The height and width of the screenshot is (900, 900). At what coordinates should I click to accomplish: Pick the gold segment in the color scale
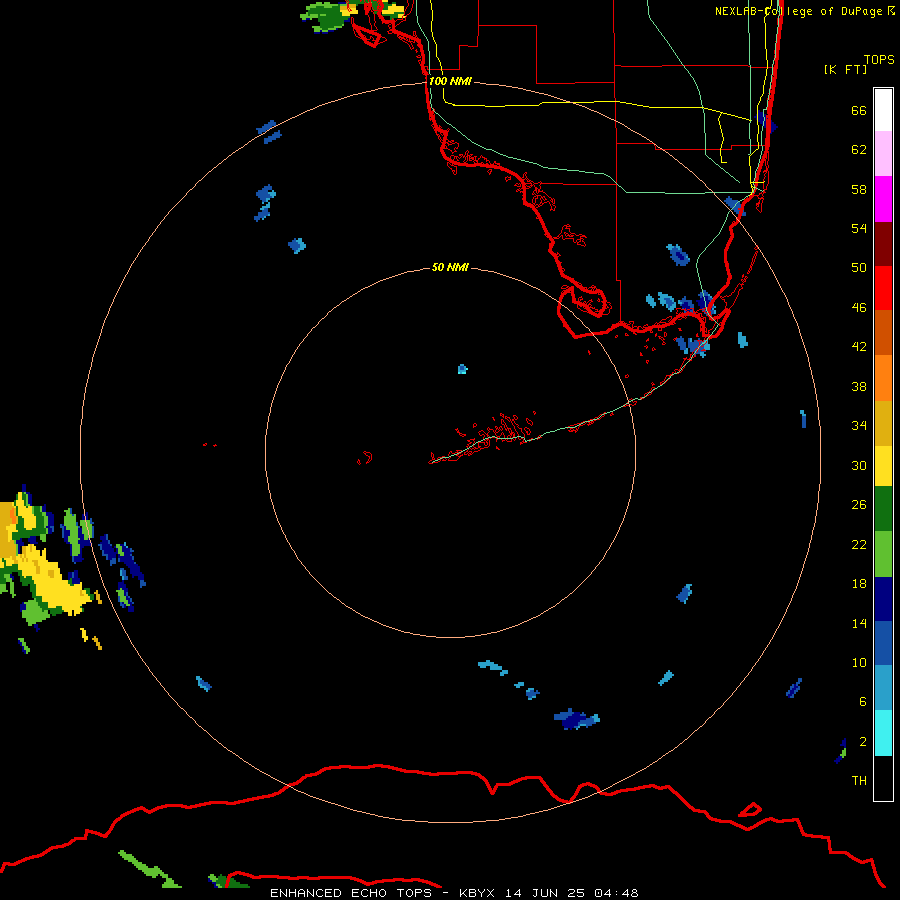883,423
